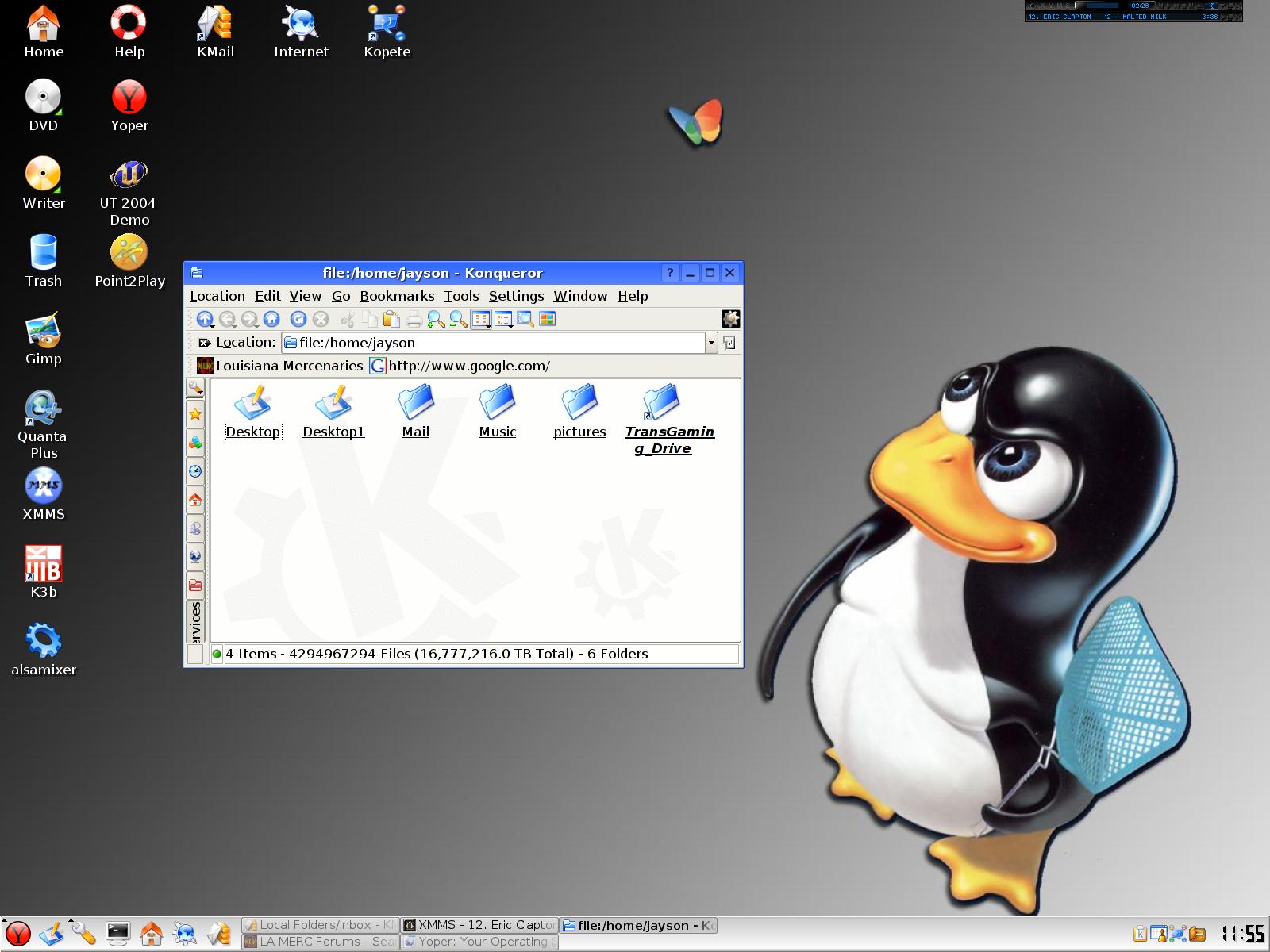
Task: Open the red Root Folder sidebar tab
Action: [195, 585]
